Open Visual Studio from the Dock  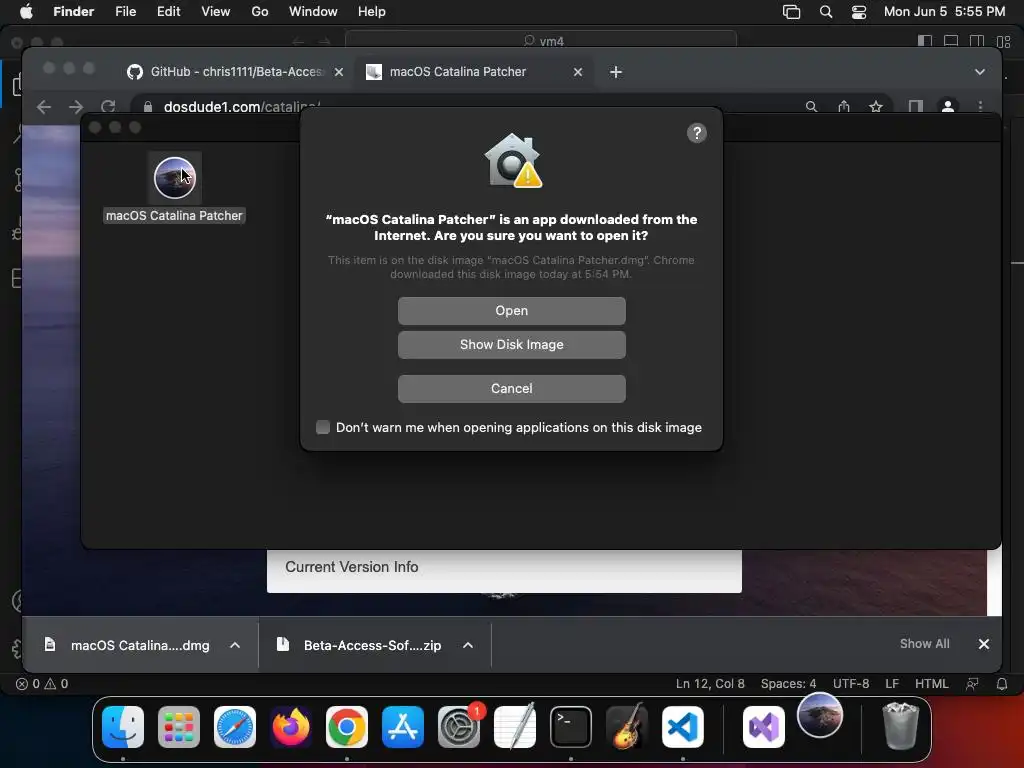pos(764,727)
